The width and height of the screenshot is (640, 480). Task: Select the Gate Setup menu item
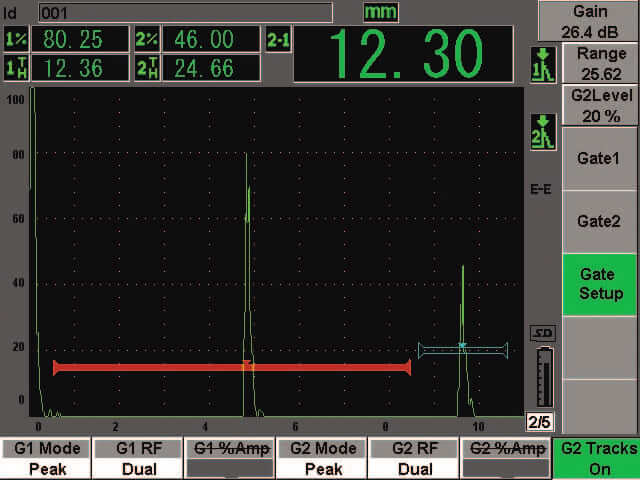598,283
